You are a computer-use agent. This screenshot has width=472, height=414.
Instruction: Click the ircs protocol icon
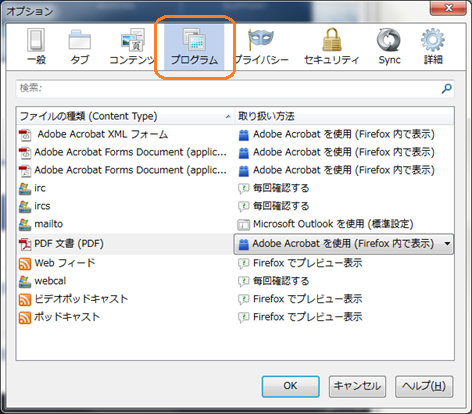(x=25, y=206)
